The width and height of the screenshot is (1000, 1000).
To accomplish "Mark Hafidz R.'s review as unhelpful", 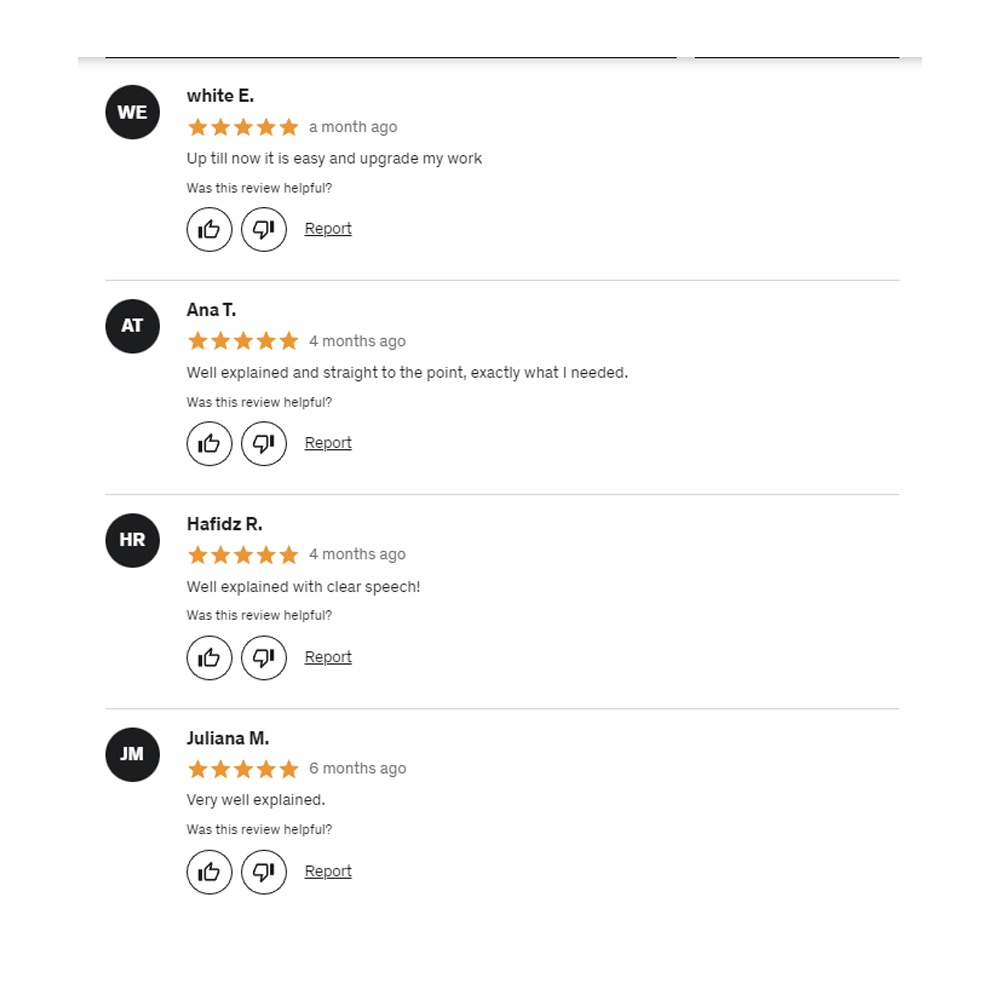I will pos(264,657).
